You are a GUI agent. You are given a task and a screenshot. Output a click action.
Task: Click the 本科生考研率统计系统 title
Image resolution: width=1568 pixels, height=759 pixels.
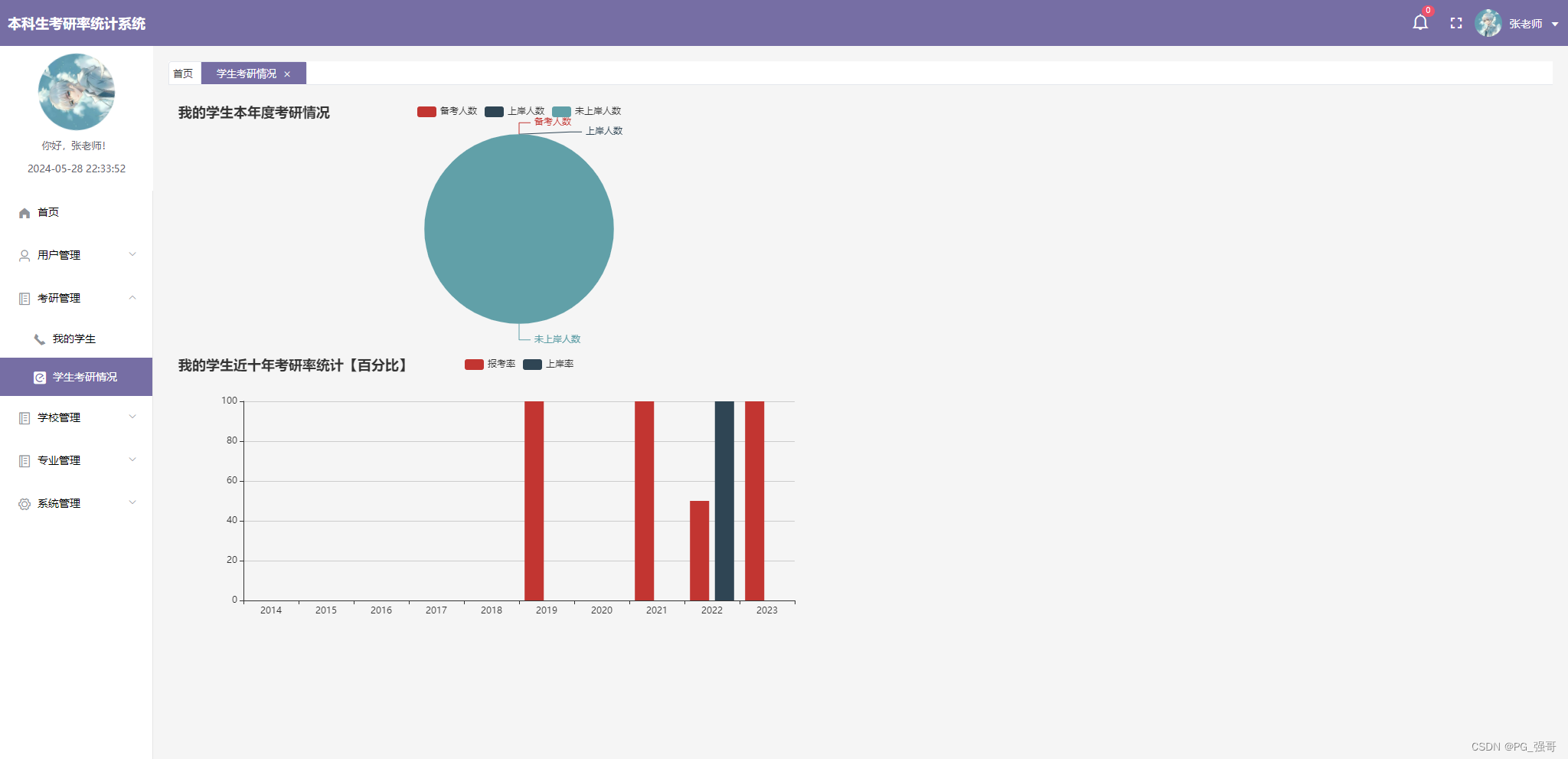coord(77,24)
